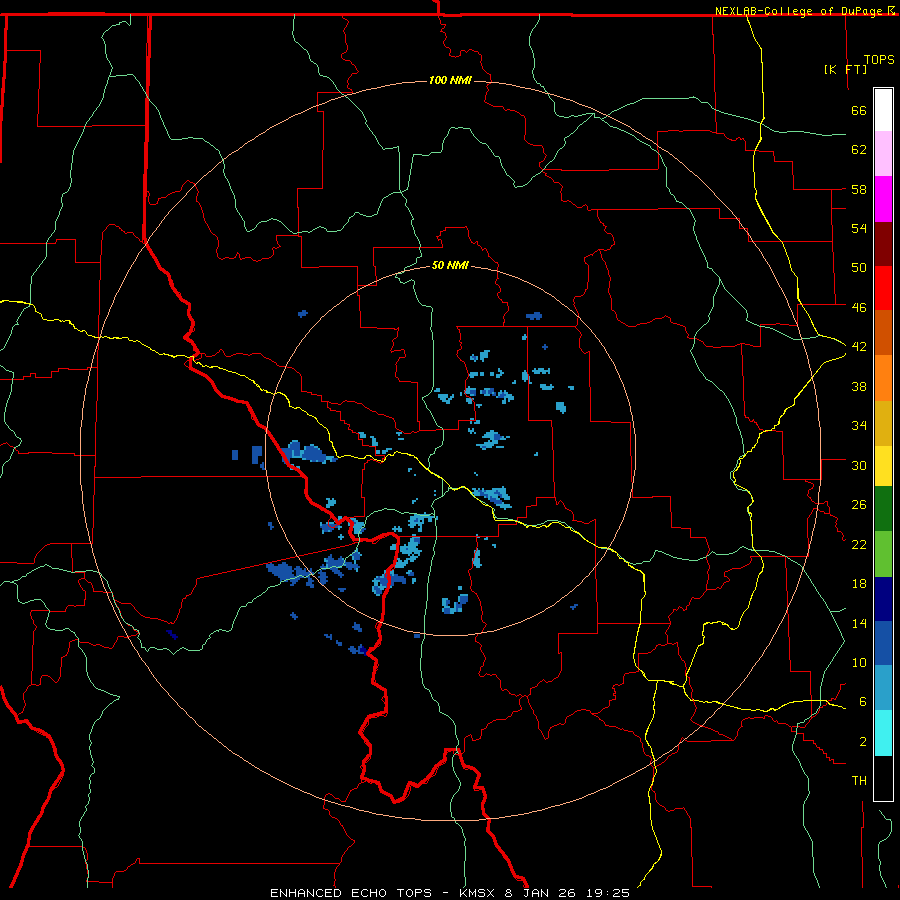Select the light green legend swatch
The height and width of the screenshot is (900, 900).
coord(883,554)
